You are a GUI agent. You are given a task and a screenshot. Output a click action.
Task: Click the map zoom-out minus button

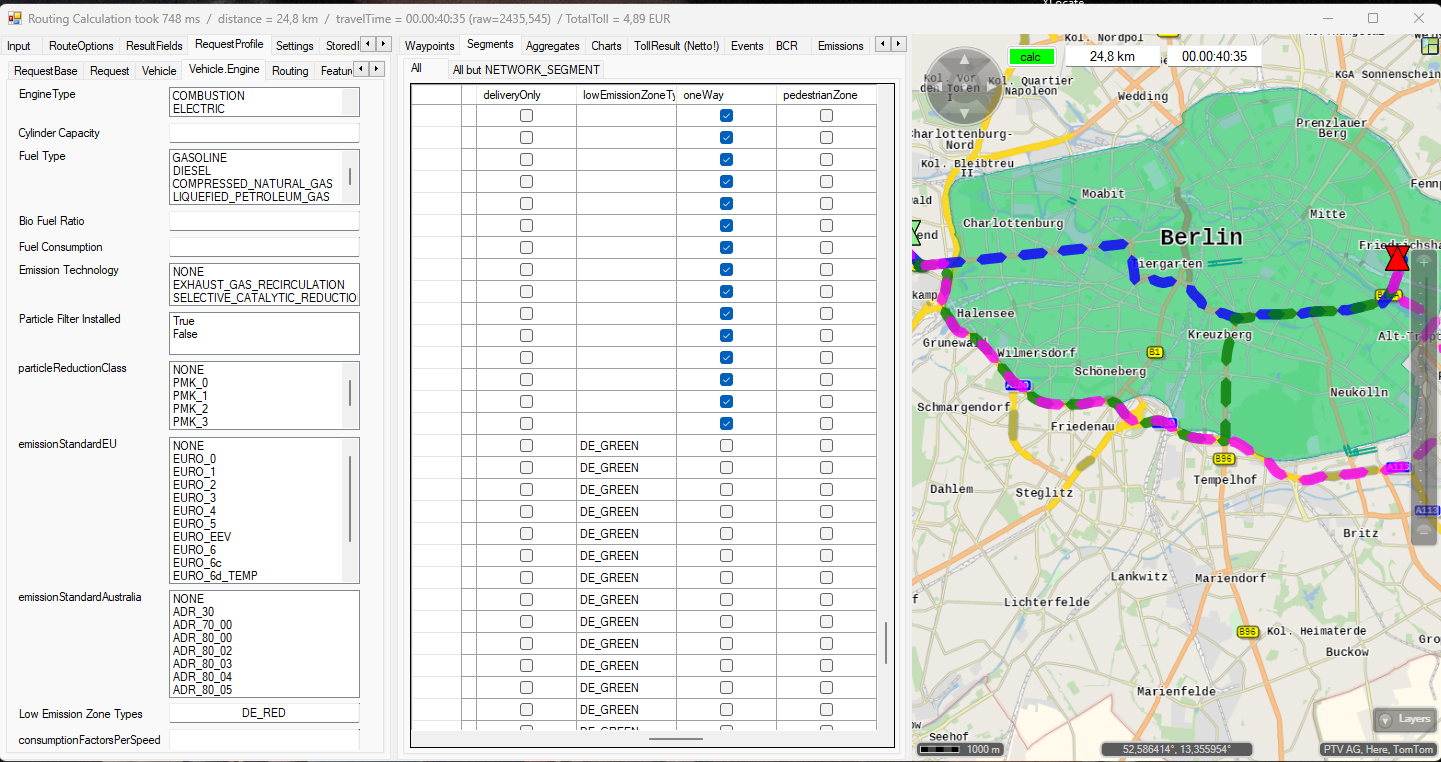[x=1425, y=532]
